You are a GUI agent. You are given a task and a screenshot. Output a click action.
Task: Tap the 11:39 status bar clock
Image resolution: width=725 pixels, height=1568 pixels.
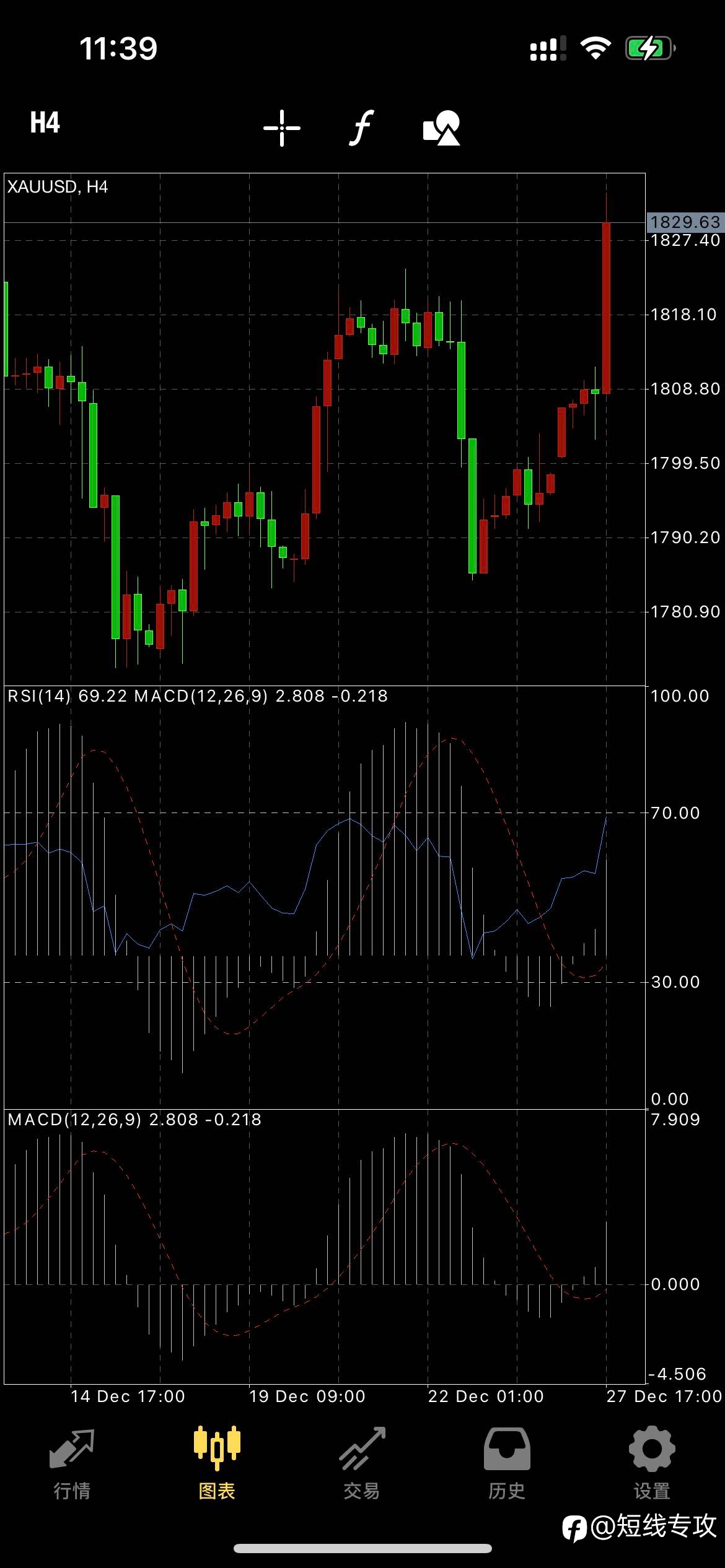coord(118,48)
